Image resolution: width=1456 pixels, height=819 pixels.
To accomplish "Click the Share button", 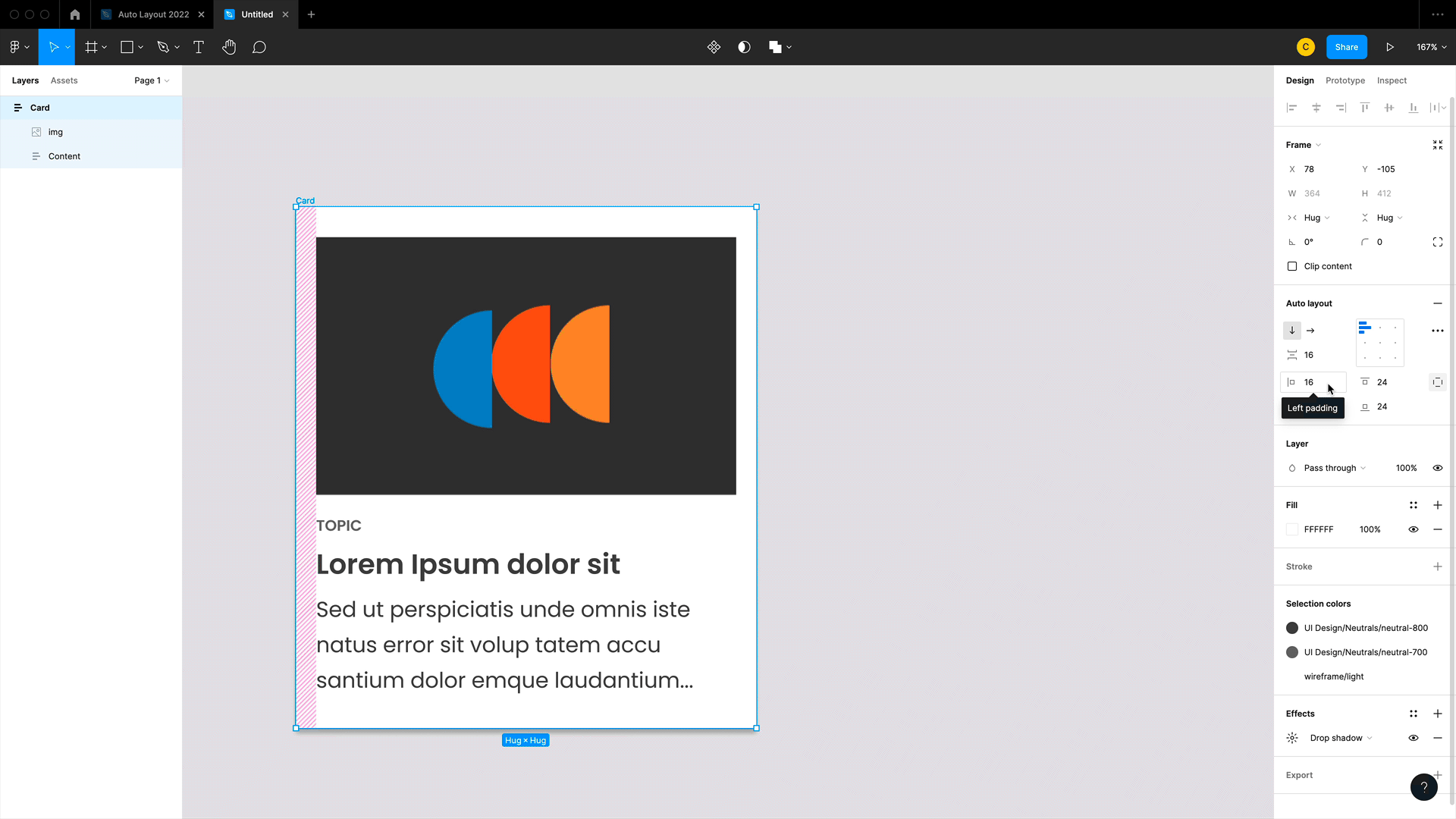I will click(x=1347, y=47).
